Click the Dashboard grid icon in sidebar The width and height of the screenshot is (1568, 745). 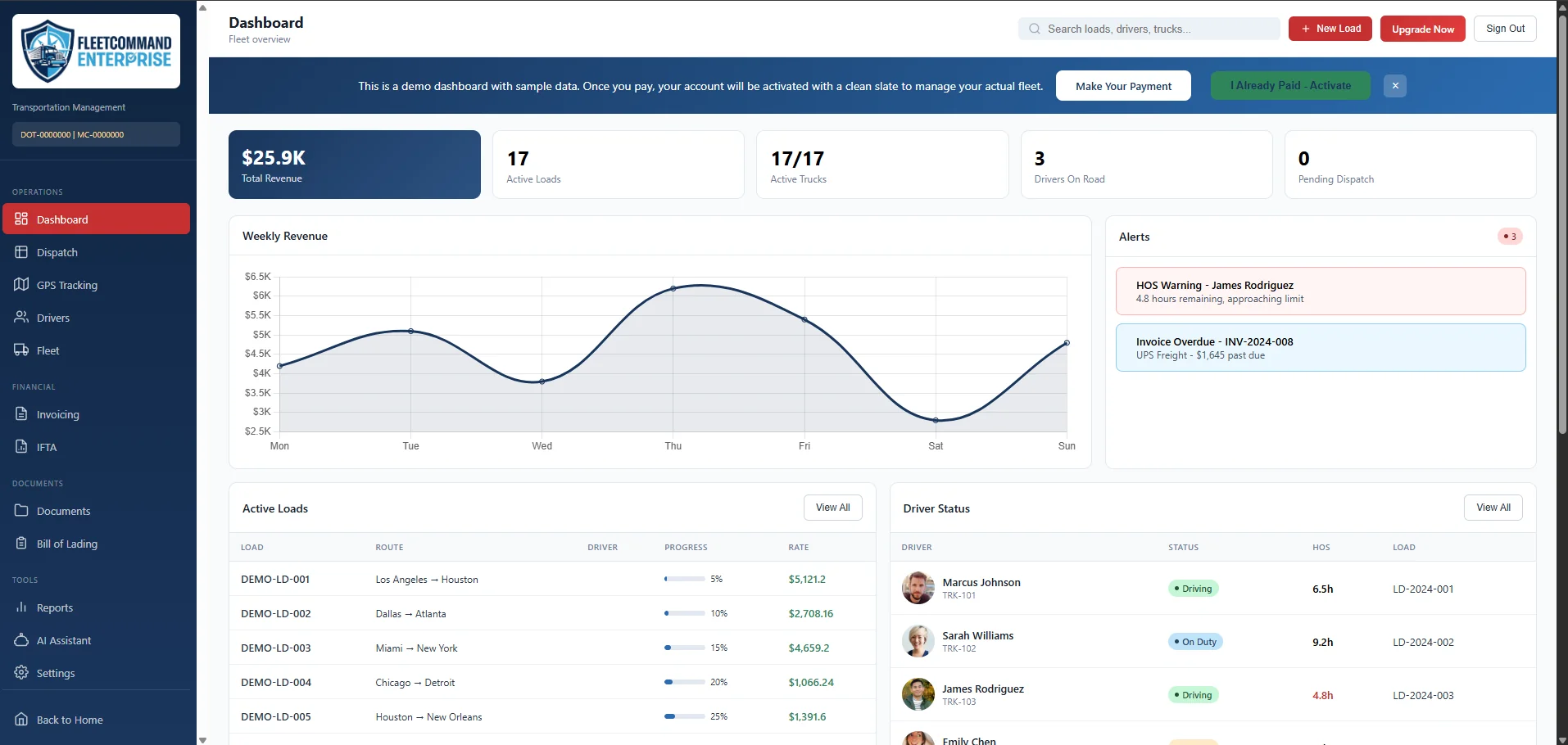[21, 219]
